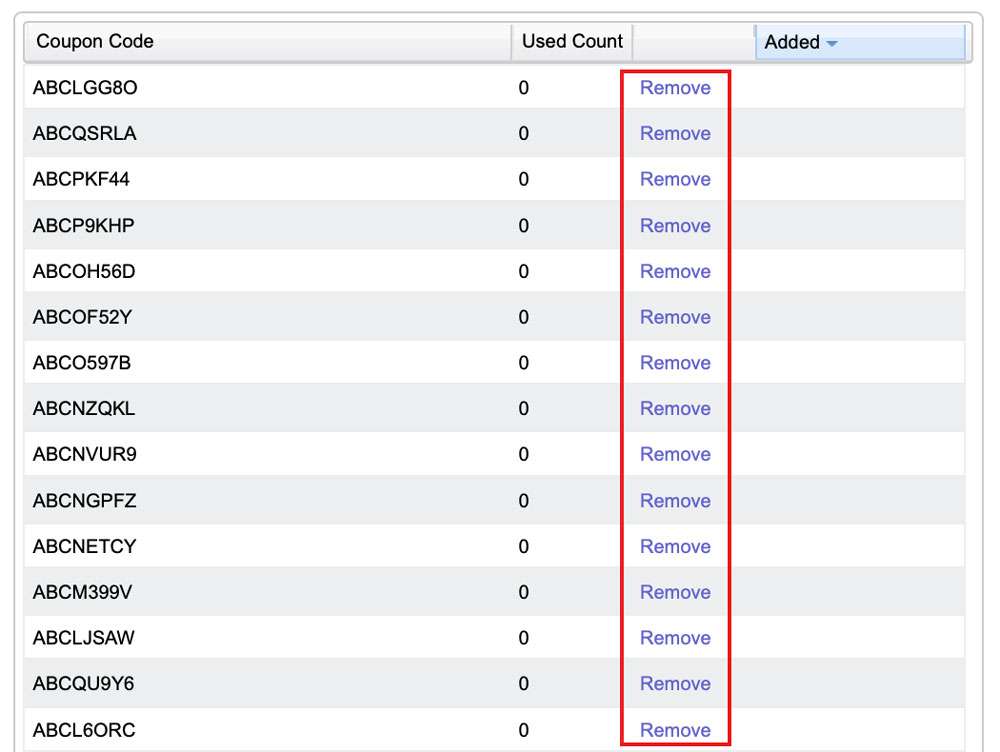Select coupon code text ABCM399V
The height and width of the screenshot is (752, 1000).
tap(82, 593)
